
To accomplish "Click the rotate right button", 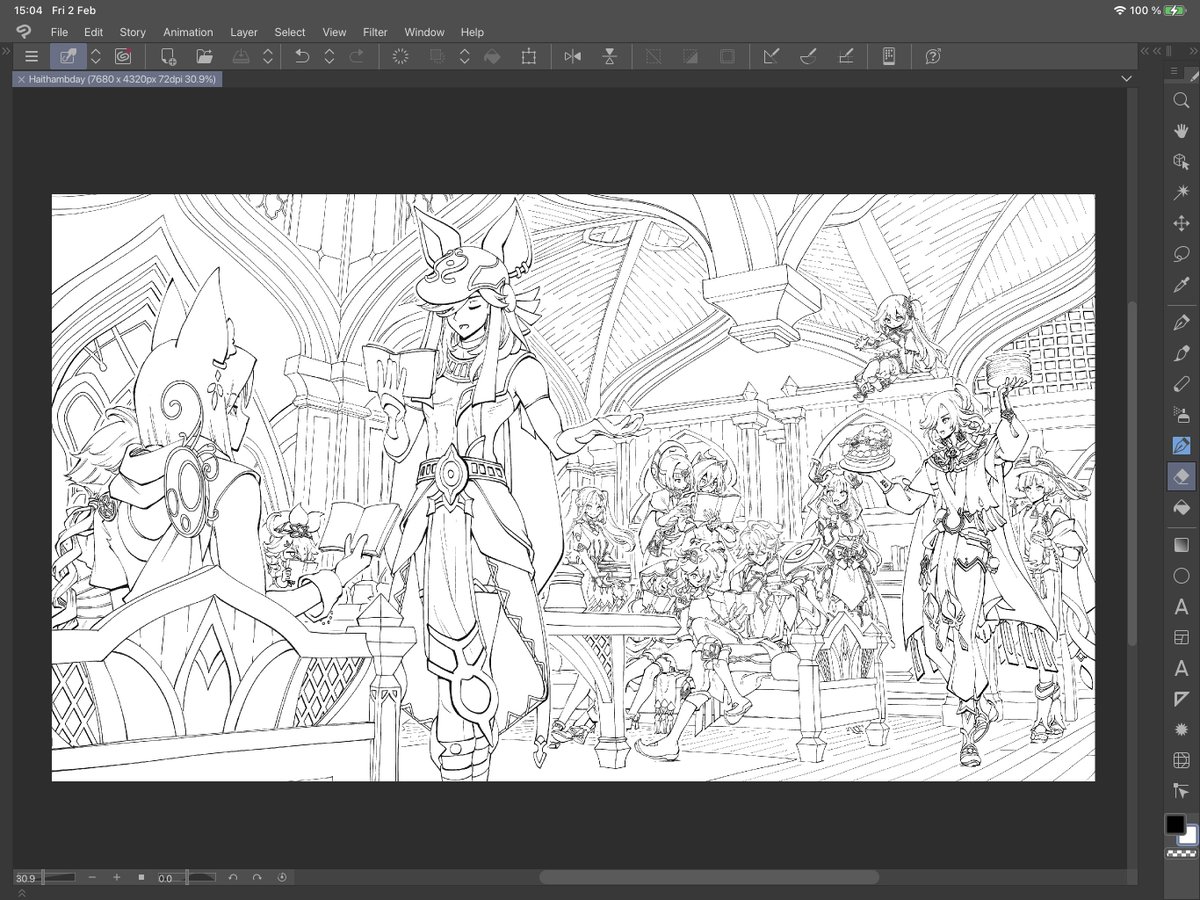I will (x=257, y=877).
